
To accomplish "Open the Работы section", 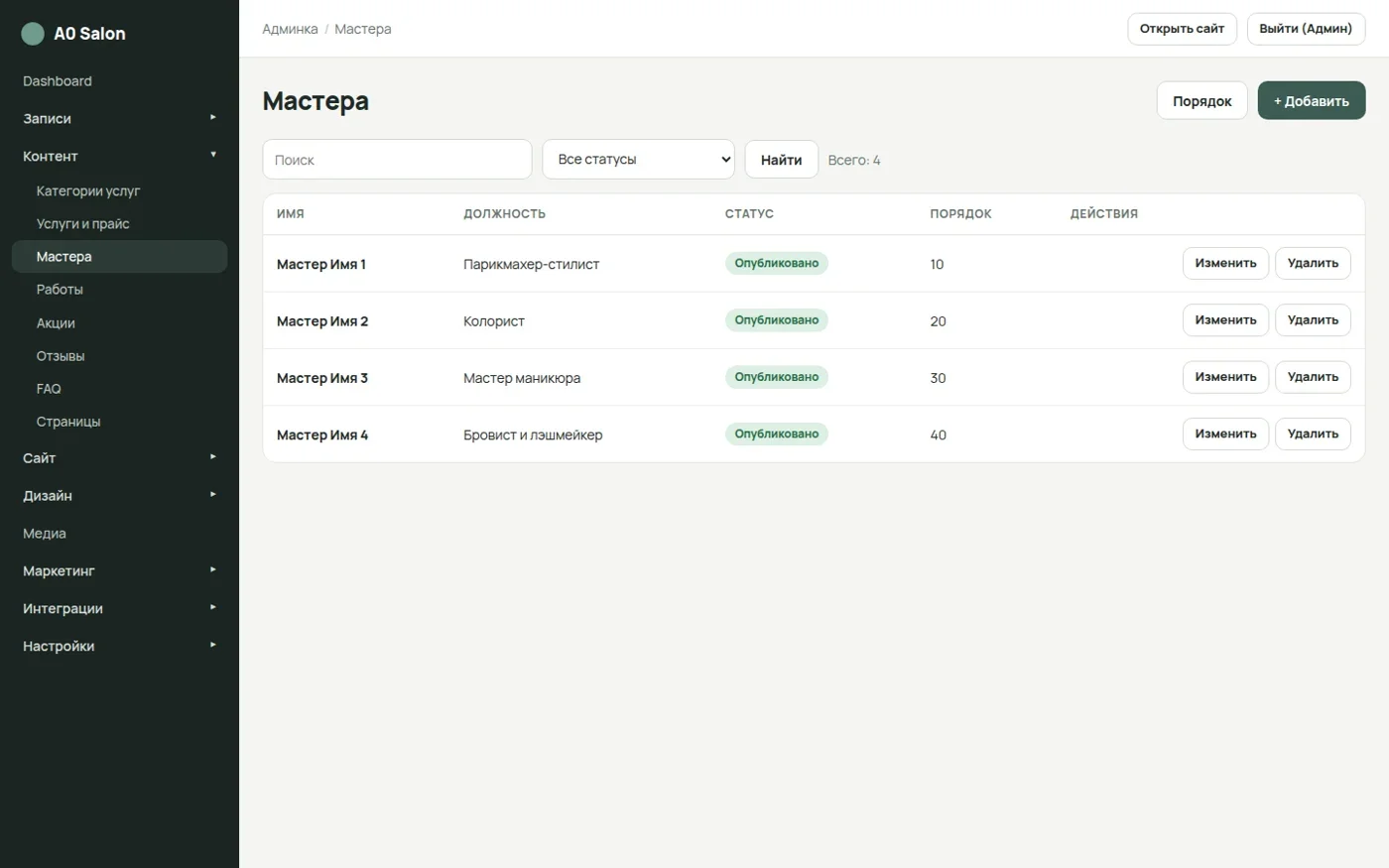I will coord(119,289).
